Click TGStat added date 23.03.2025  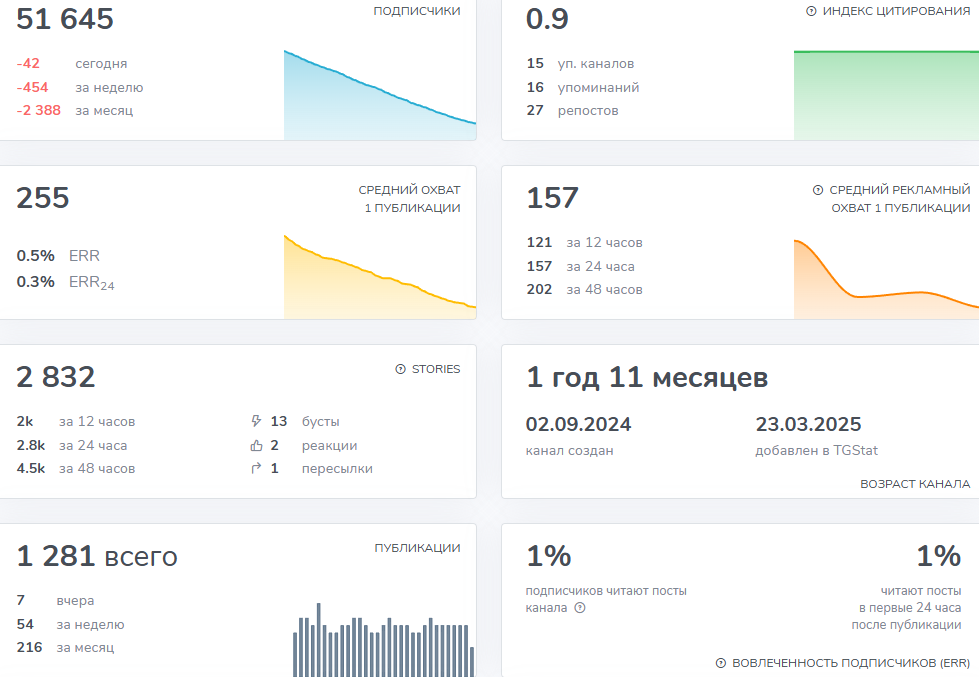[809, 425]
